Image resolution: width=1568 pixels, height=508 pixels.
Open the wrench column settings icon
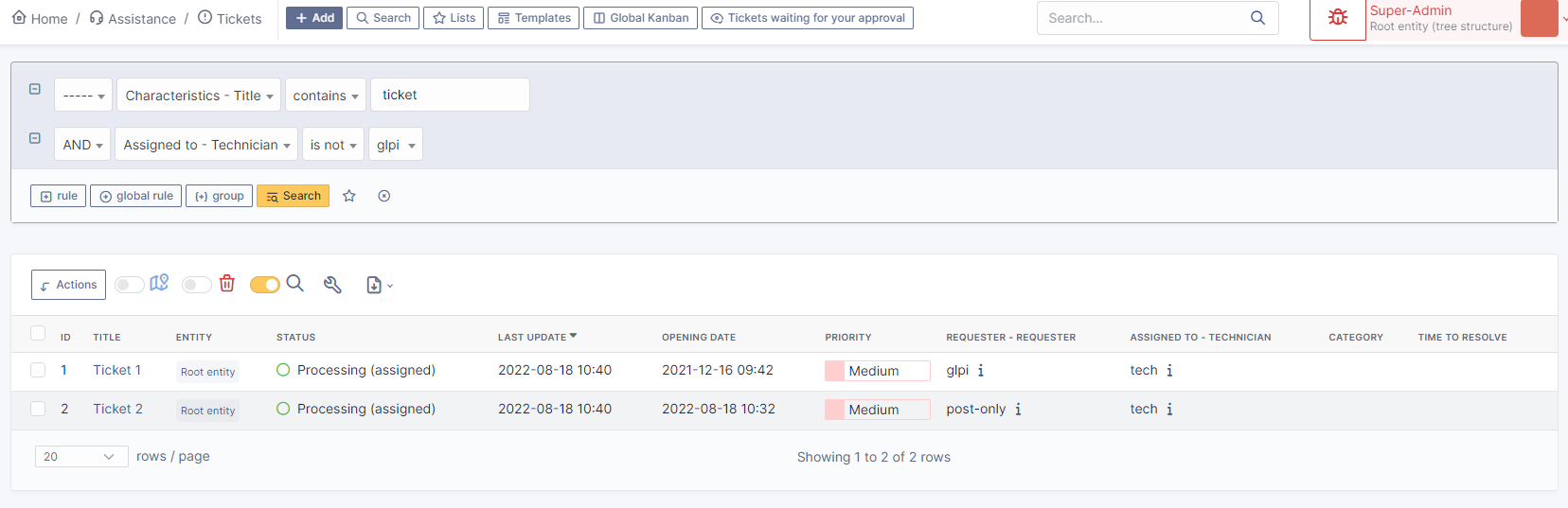pyautogui.click(x=332, y=285)
